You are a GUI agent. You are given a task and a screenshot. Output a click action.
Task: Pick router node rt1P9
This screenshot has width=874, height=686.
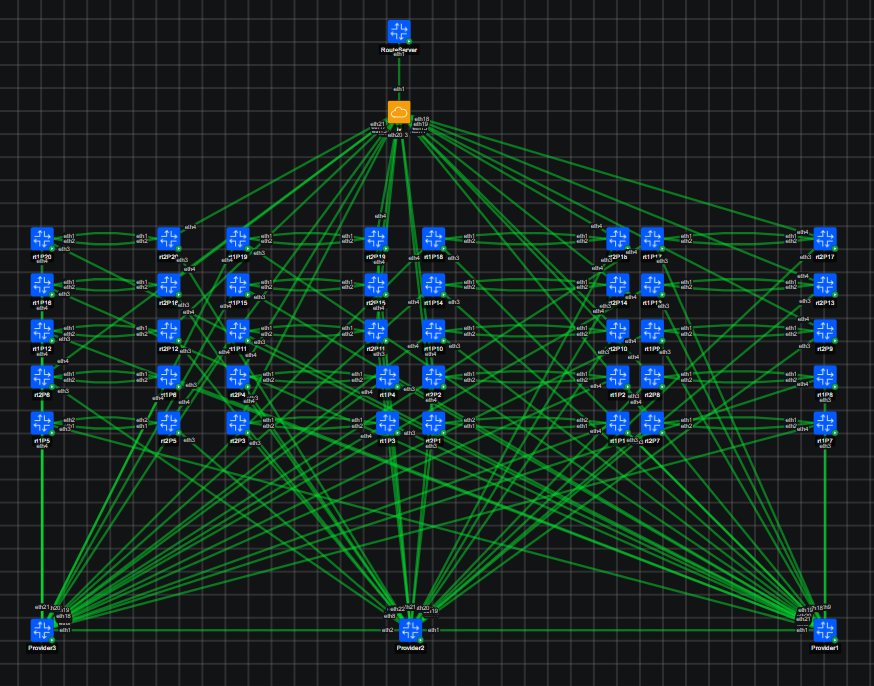[x=652, y=331]
